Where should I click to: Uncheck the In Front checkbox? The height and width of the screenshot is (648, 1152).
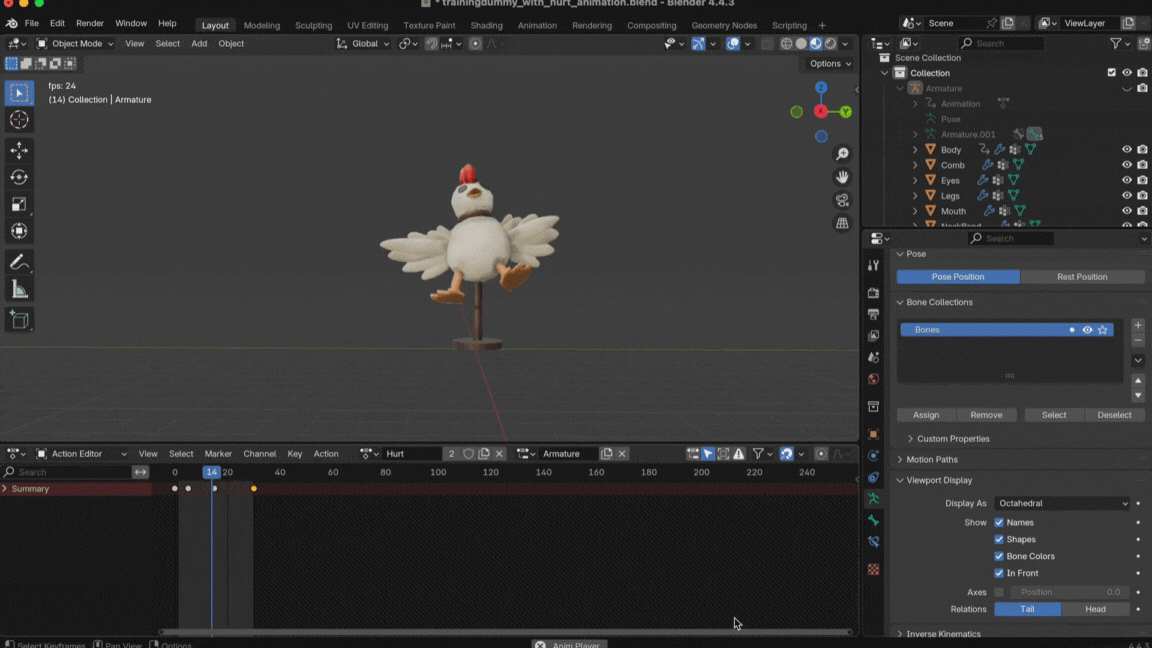998,573
